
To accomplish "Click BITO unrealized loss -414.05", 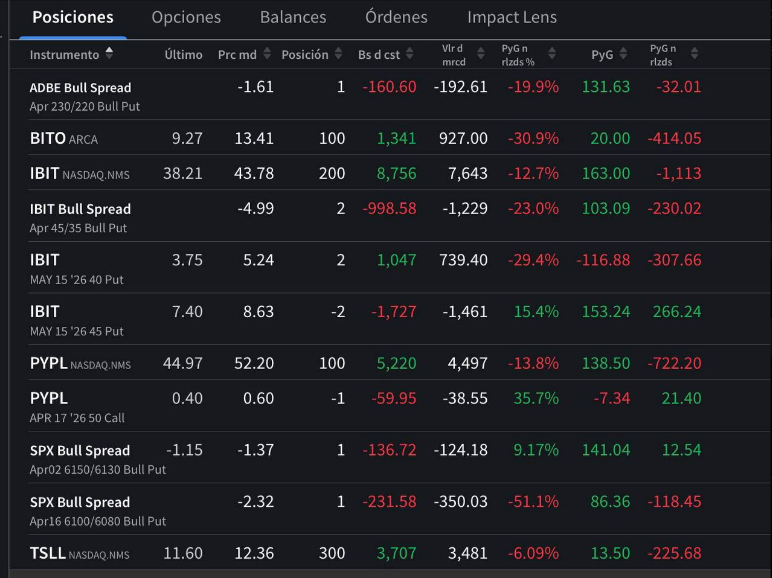I will click(x=675, y=138).
